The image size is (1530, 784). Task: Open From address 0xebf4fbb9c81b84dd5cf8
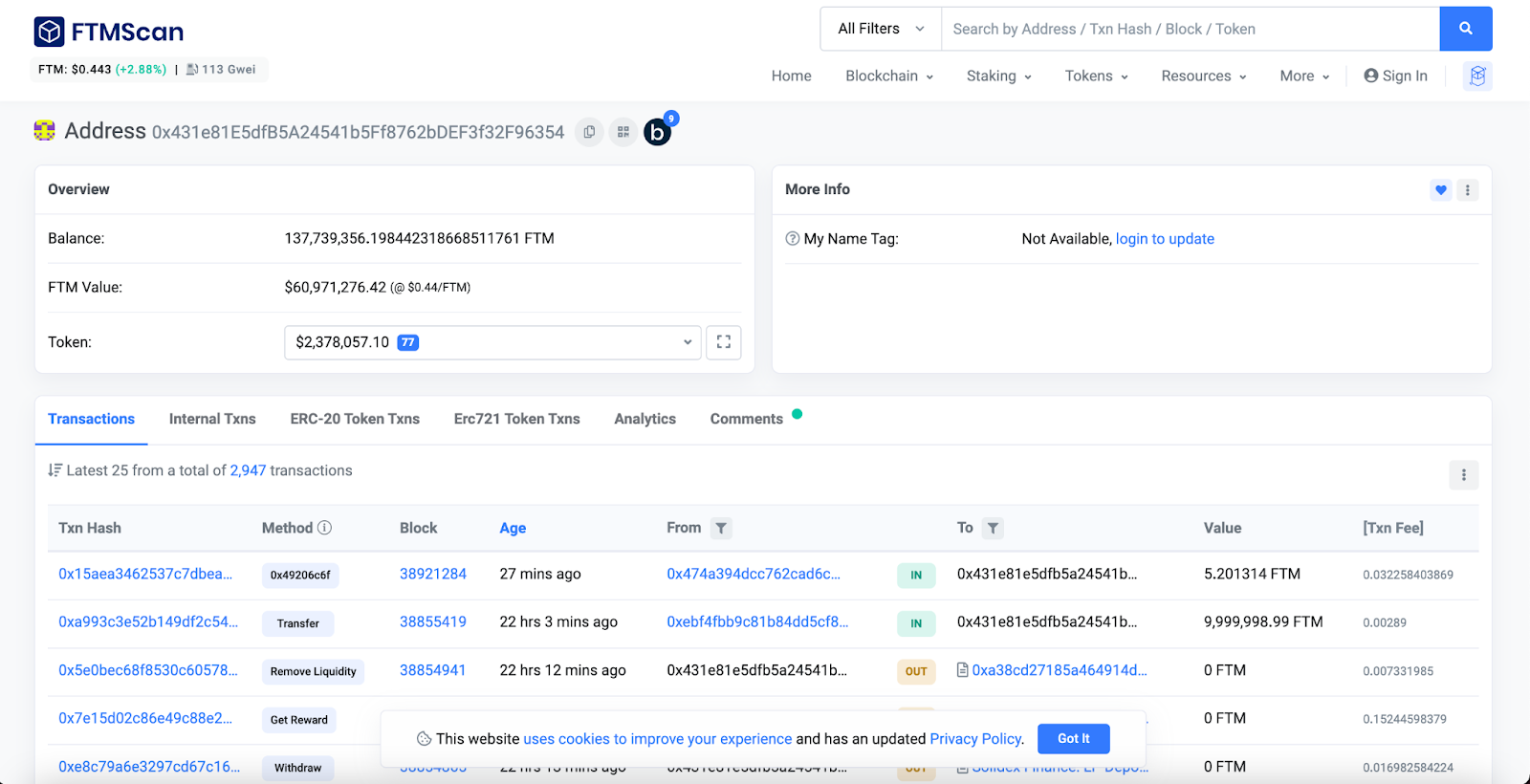(x=757, y=621)
